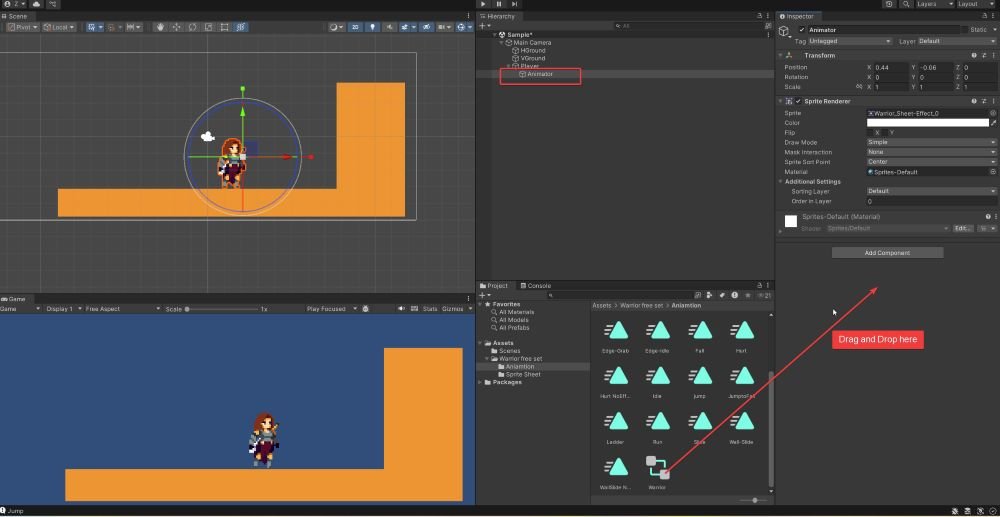Select the Ladder animation clip
Viewport: 1000px width, 517px height.
coord(615,427)
